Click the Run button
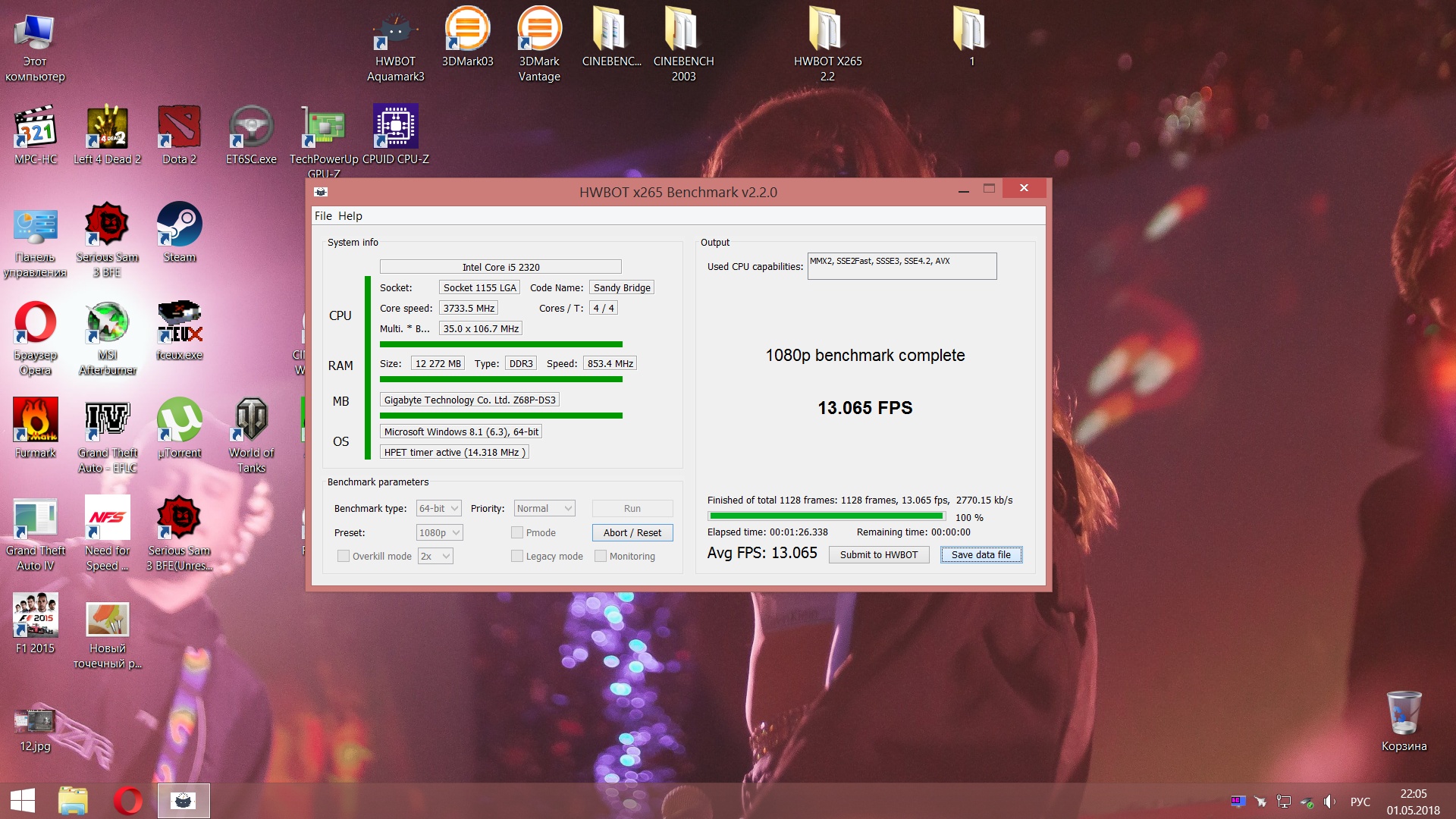The width and height of the screenshot is (1456, 819). [x=632, y=508]
